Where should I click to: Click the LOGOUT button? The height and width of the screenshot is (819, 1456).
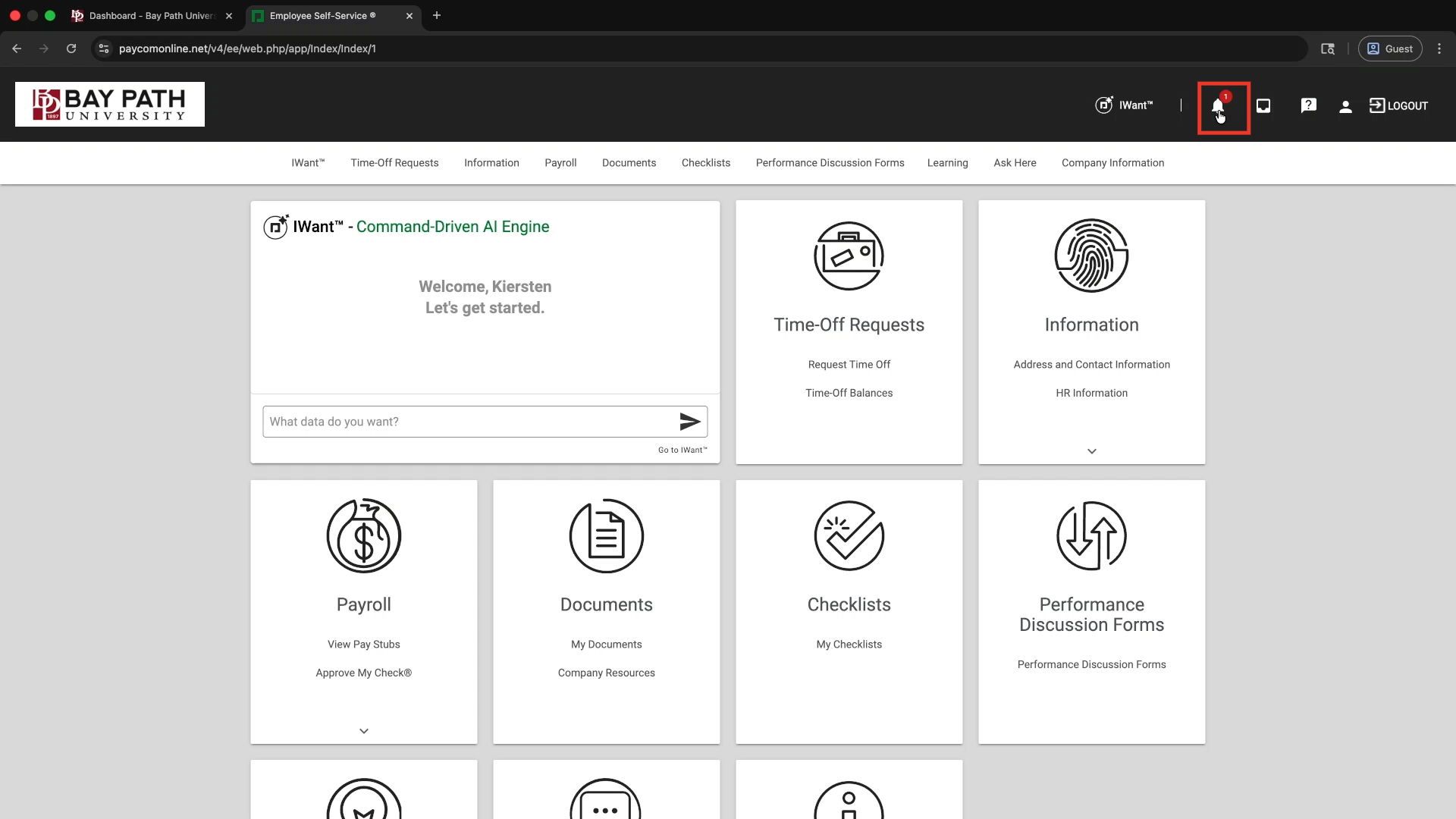click(x=1398, y=106)
